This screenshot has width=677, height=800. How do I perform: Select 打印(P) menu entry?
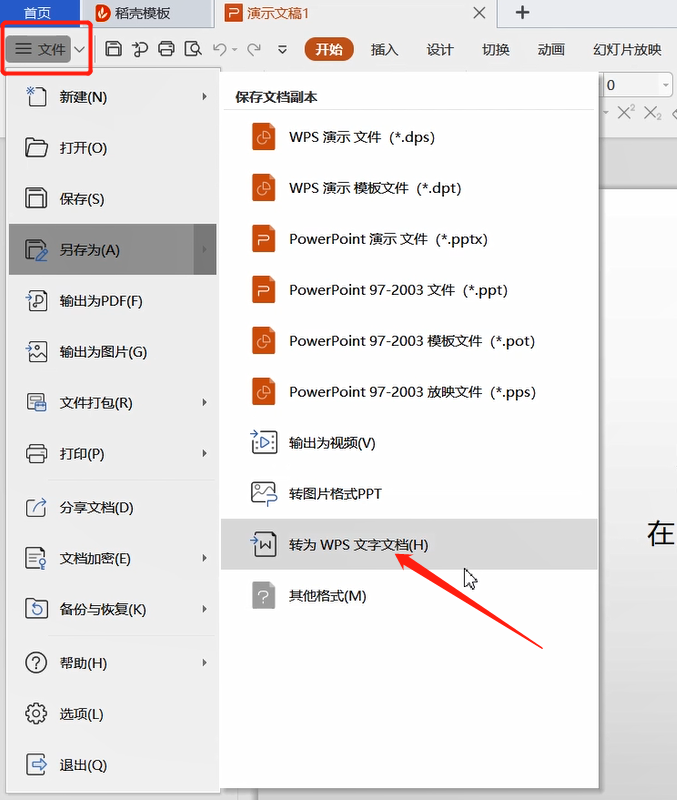click(x=113, y=454)
